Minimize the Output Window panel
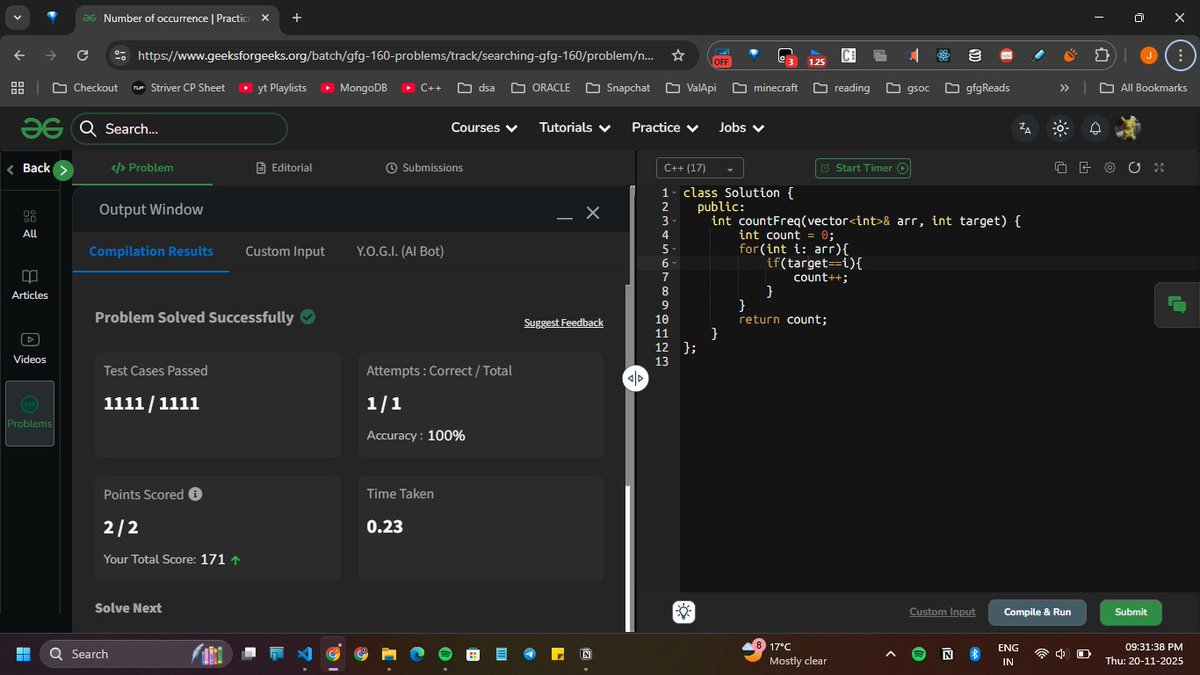1200x675 pixels. (x=565, y=215)
